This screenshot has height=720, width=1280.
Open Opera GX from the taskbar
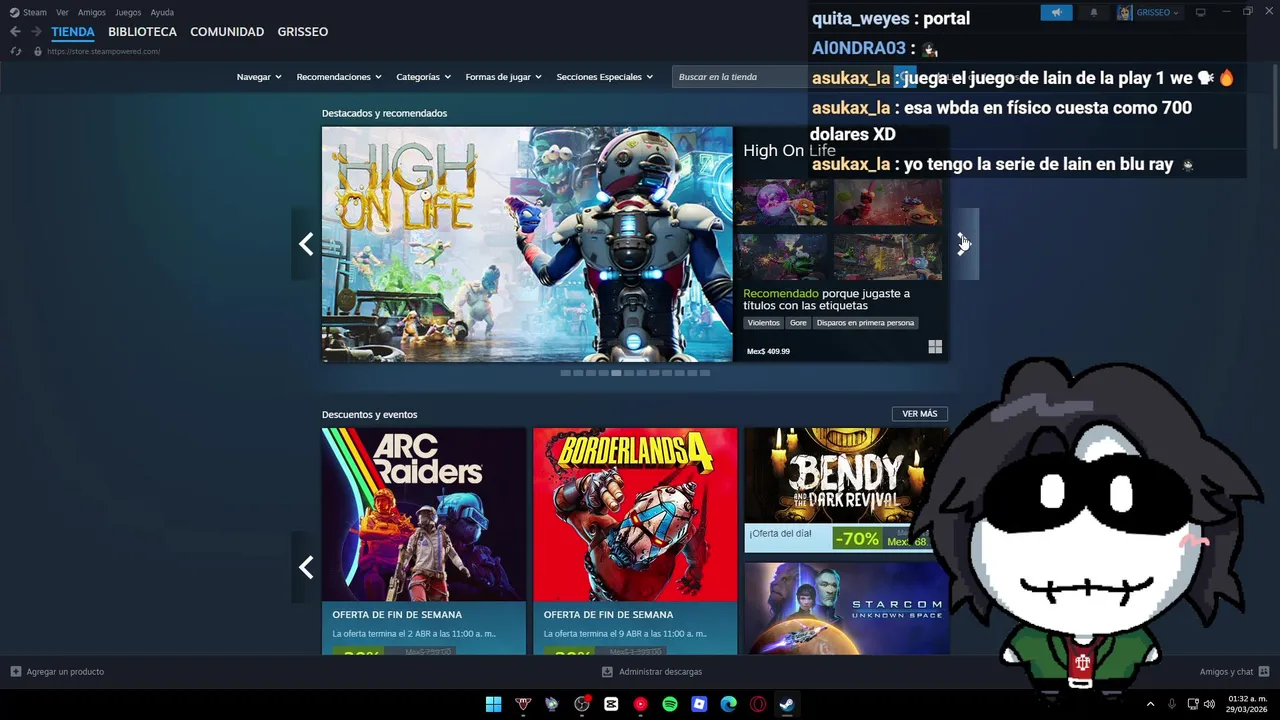pyautogui.click(x=758, y=704)
